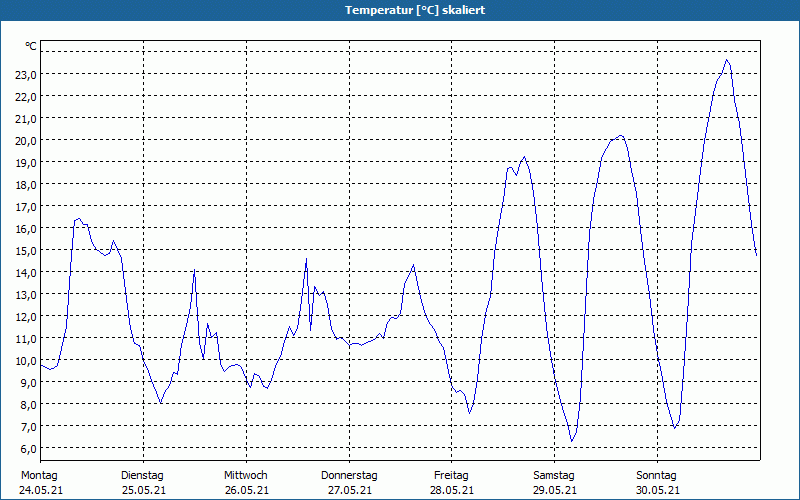Pick the 10,0 y-axis label
Viewport: 800px width, 500px height.
tap(25, 360)
